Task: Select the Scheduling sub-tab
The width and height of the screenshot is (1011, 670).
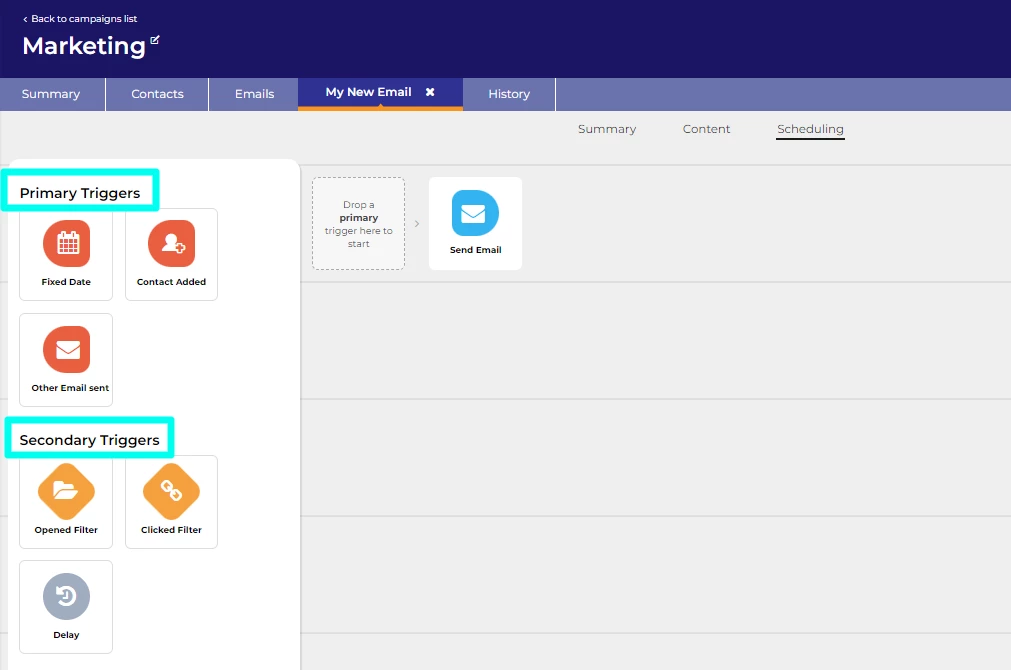Action: point(810,129)
